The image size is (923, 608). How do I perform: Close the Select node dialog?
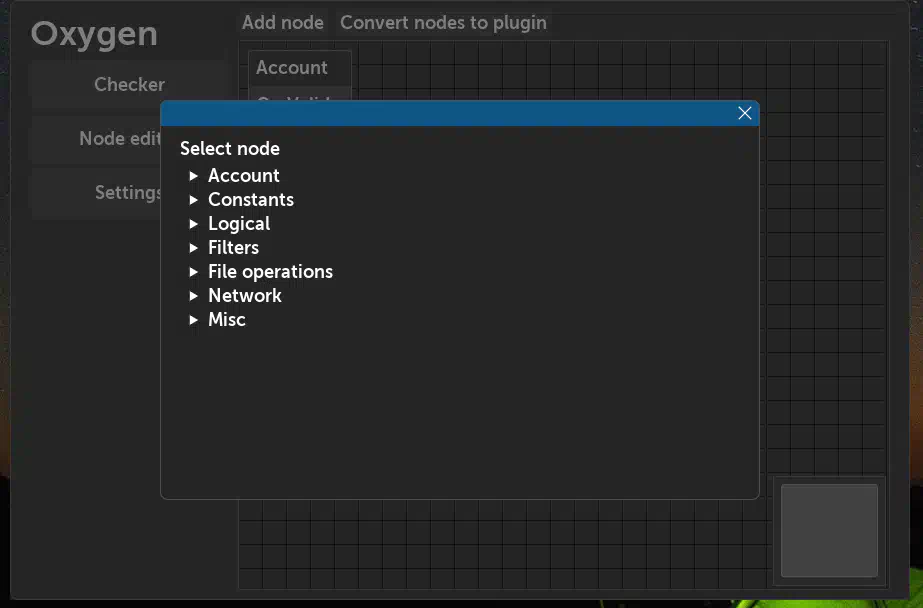coord(744,113)
